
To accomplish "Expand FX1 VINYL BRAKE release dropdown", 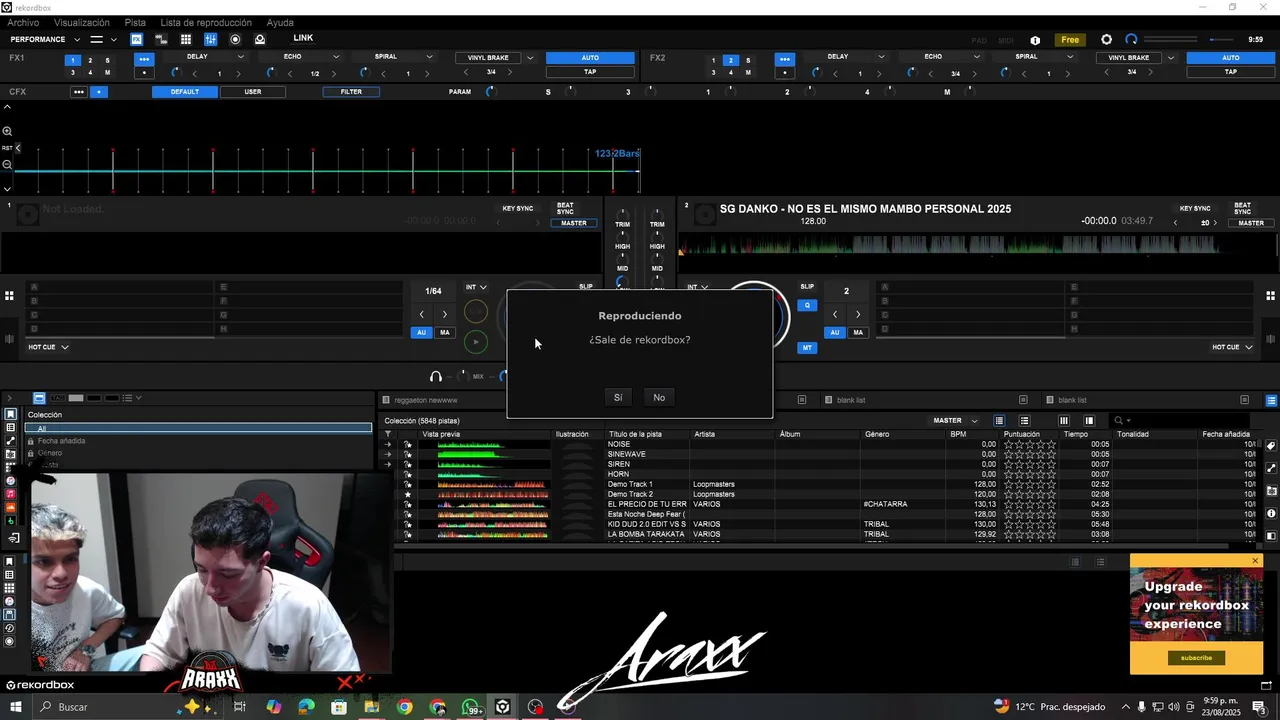I will point(530,58).
